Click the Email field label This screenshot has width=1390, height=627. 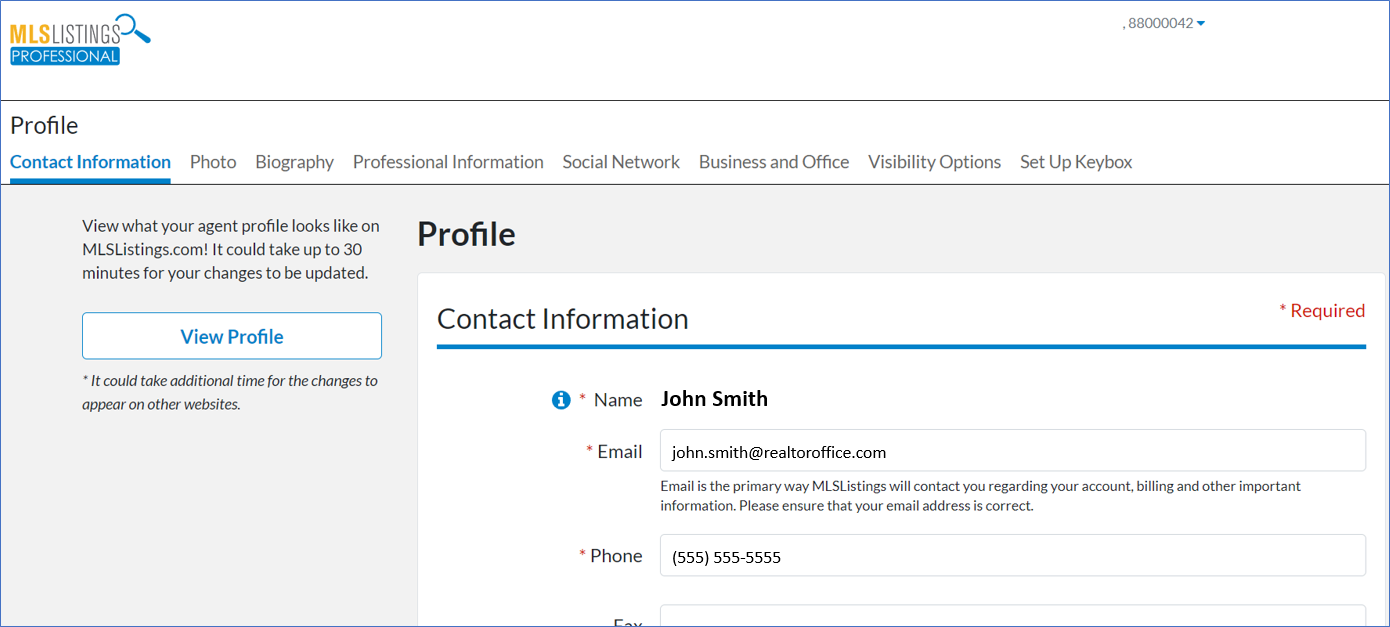[620, 452]
